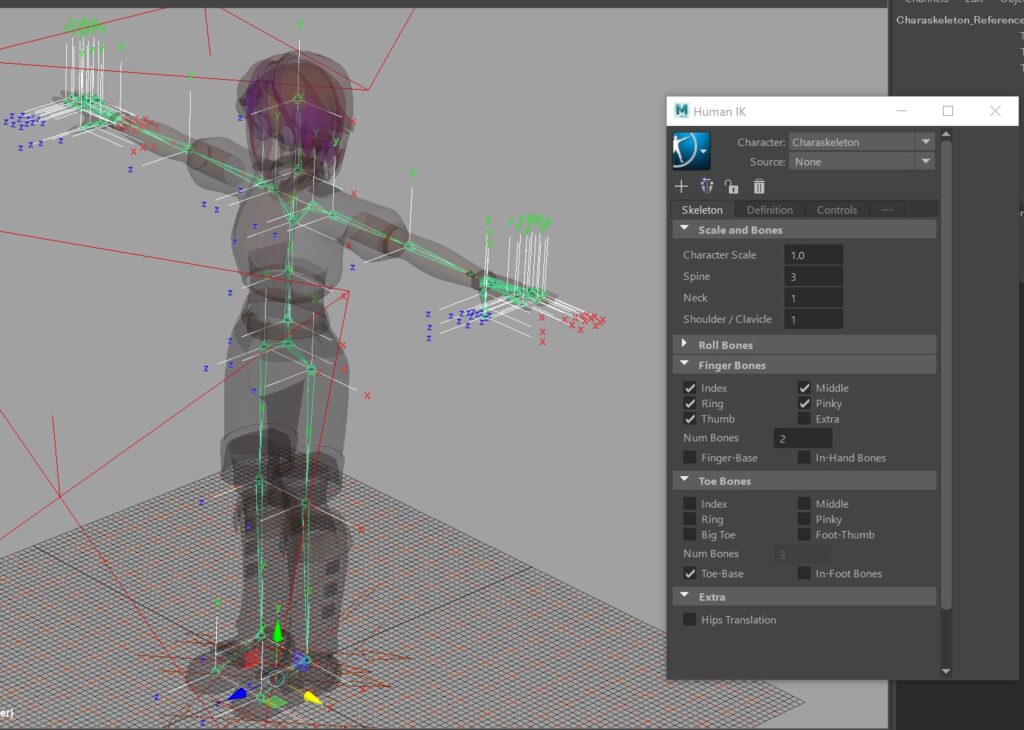Screen dimensions: 1024x730
Task: Enable the Big Toe checkbox
Action: click(690, 535)
